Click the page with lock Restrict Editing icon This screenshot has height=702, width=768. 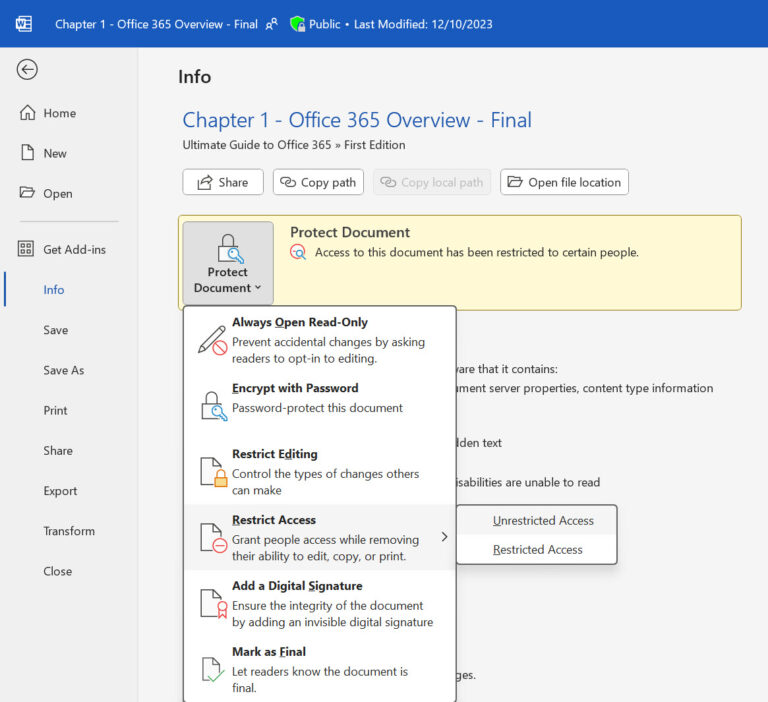pos(214,472)
